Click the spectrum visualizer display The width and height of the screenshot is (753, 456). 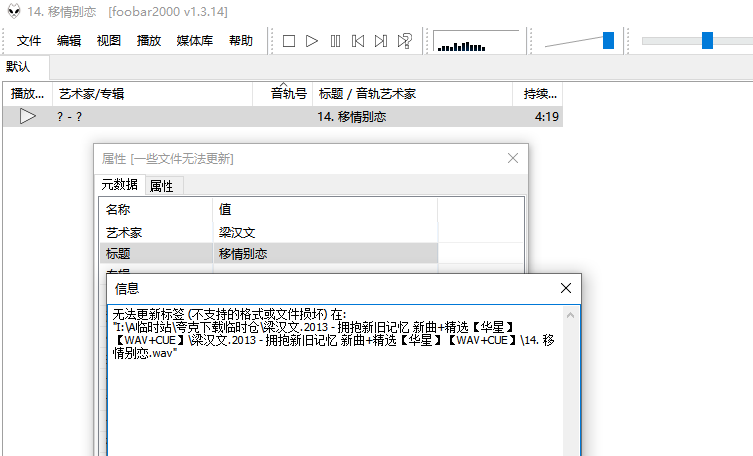pyautogui.click(x=475, y=41)
